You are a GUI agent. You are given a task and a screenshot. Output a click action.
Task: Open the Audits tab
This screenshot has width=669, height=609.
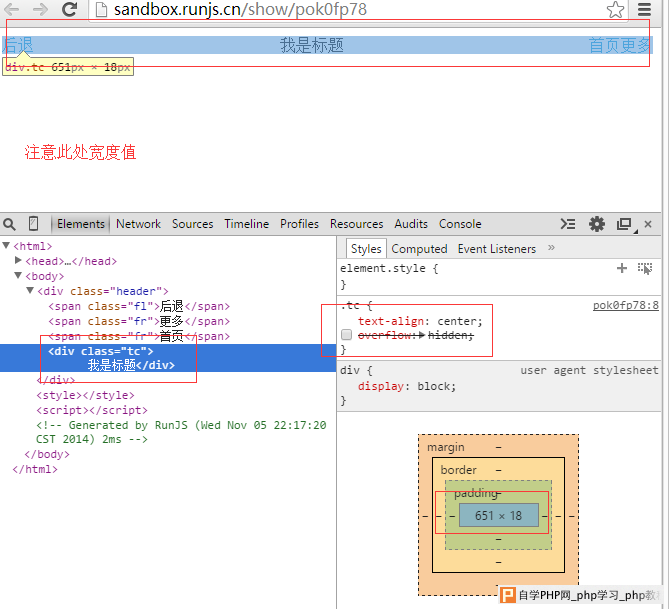(411, 224)
